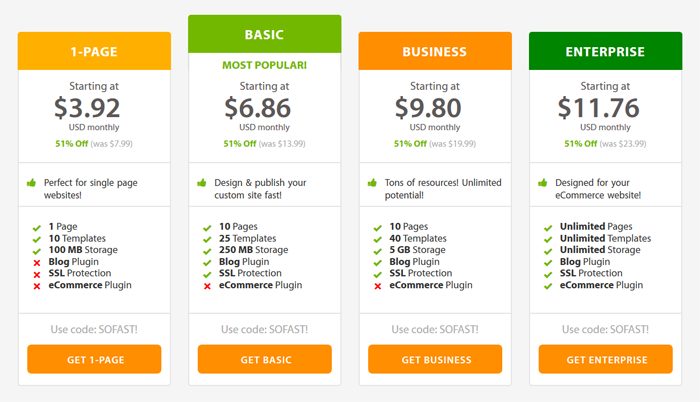
Task: Click green check beside Enterprise eCommerce Plugin
Action: pyautogui.click(x=548, y=286)
